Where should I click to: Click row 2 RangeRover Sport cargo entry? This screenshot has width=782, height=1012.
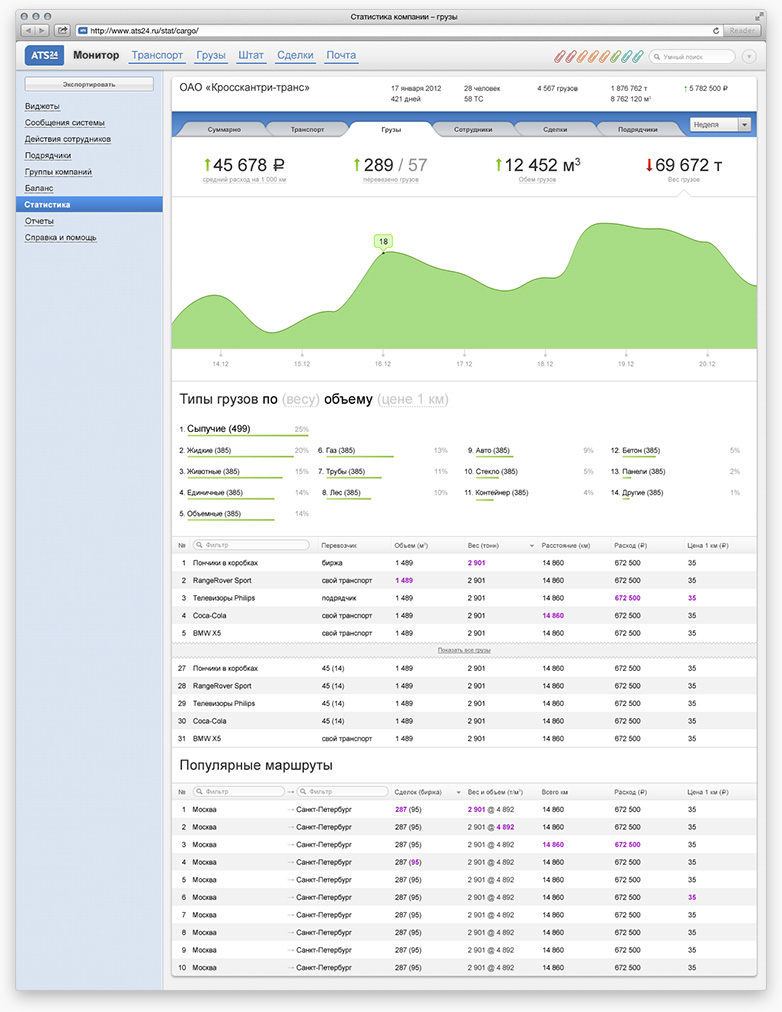(465, 581)
